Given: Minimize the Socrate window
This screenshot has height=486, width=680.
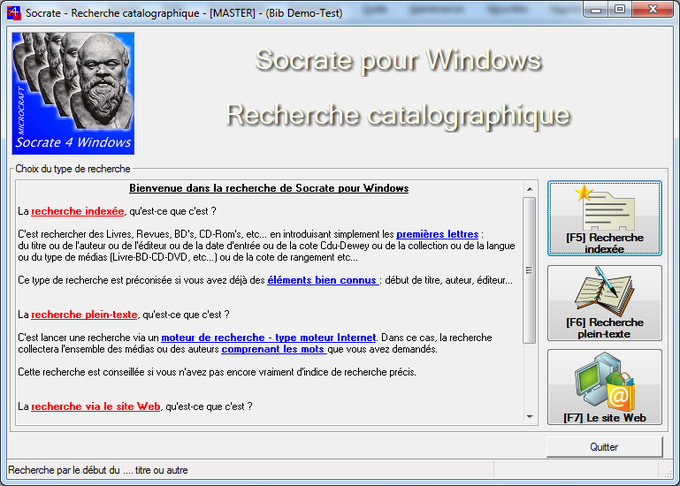Looking at the screenshot, I should pos(596,10).
